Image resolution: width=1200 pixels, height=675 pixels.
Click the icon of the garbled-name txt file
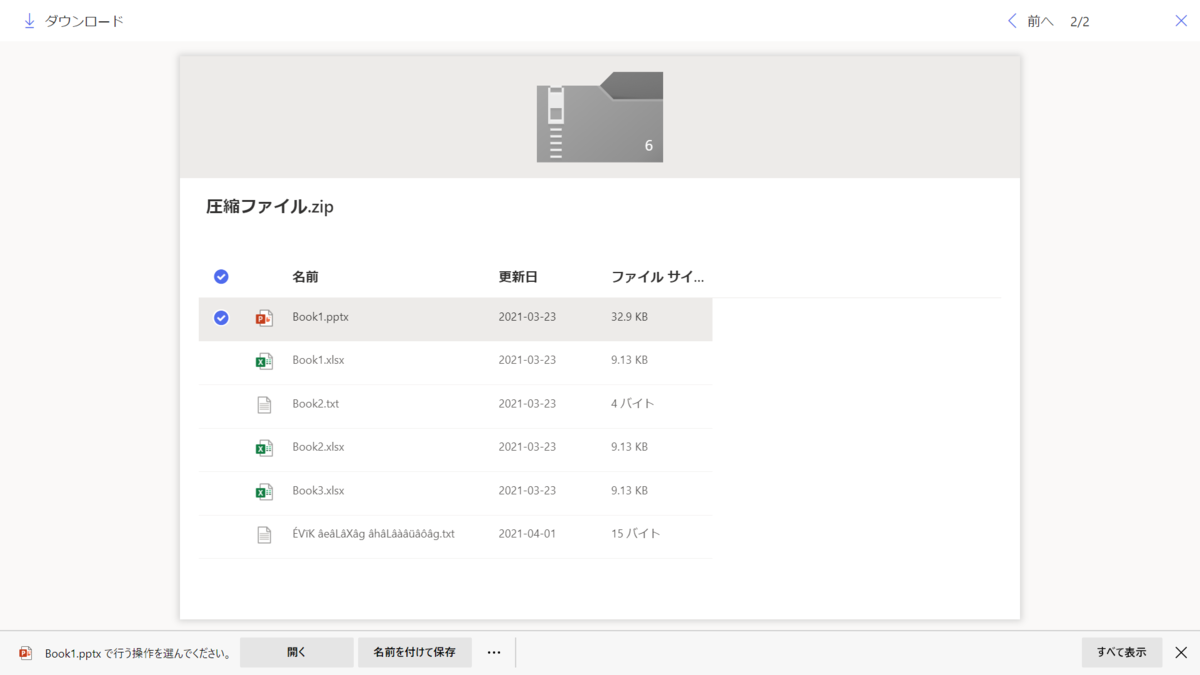pos(264,535)
